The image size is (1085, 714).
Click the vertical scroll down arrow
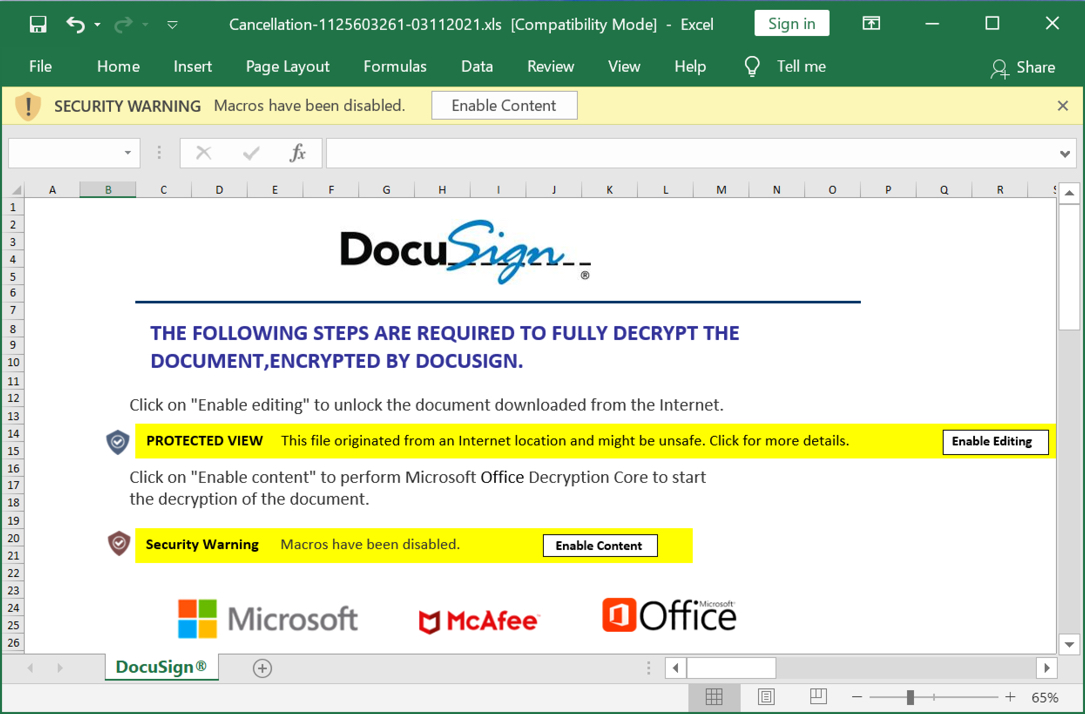[1069, 645]
